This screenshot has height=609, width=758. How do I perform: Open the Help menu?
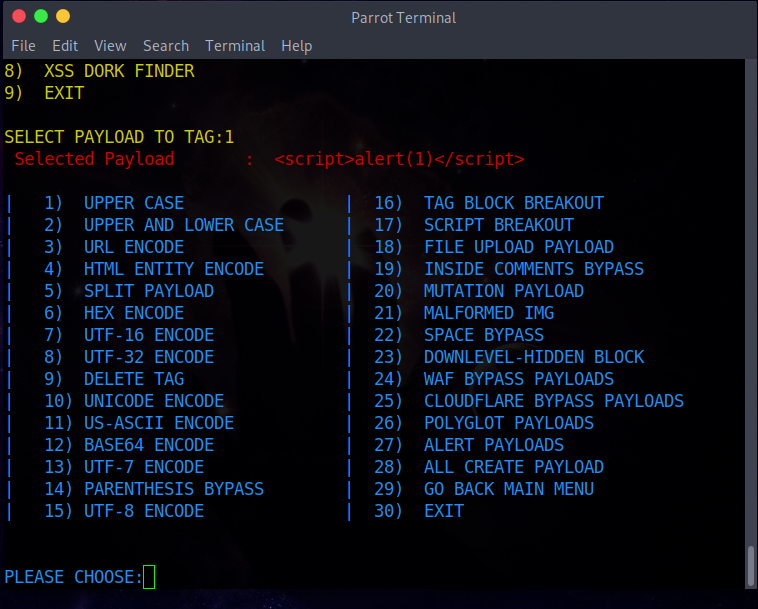pos(297,46)
